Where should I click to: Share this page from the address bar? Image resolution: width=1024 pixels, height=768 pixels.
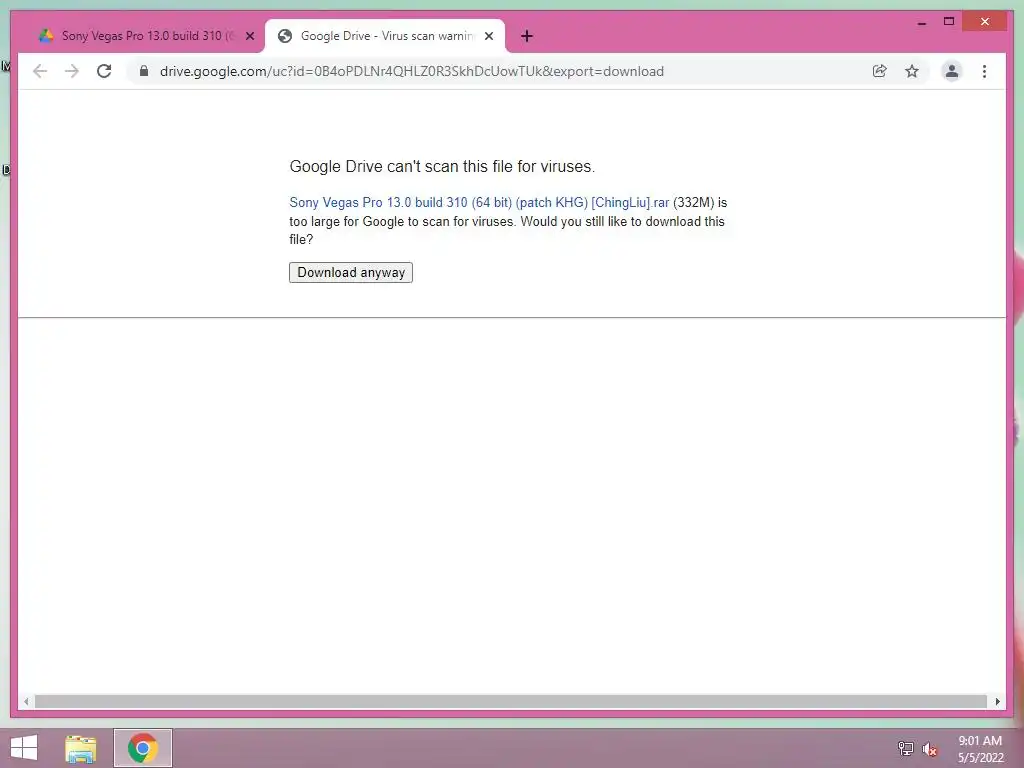[880, 71]
